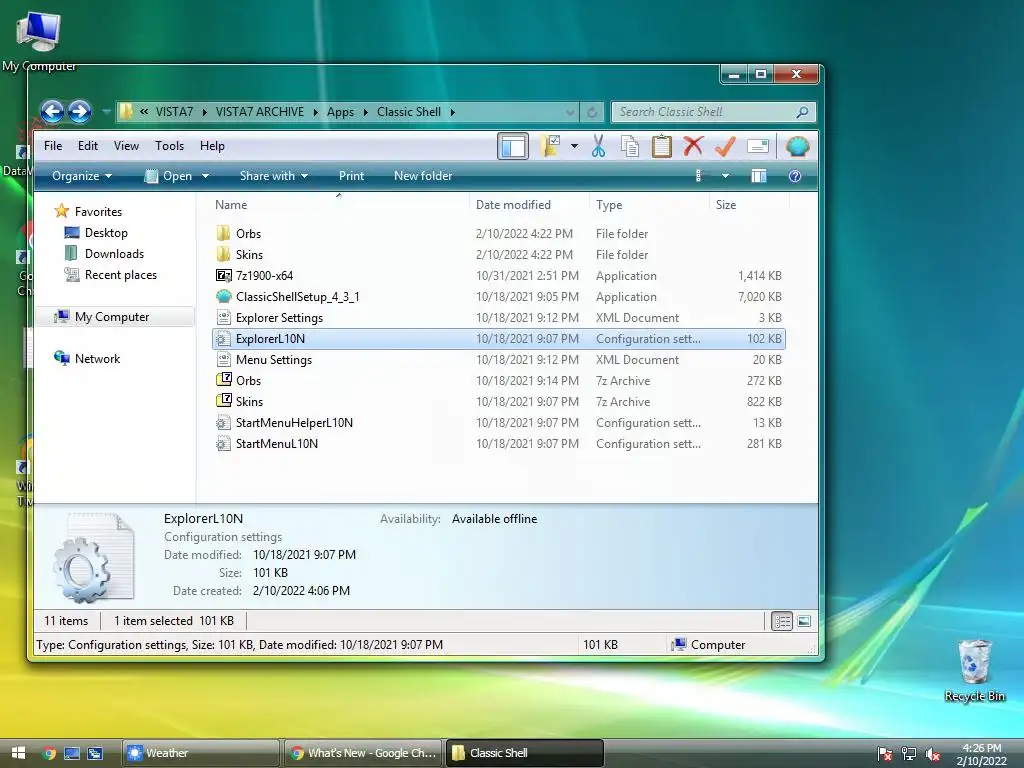Click Apps in the address breadcrumb
The image size is (1024, 768).
click(x=340, y=112)
